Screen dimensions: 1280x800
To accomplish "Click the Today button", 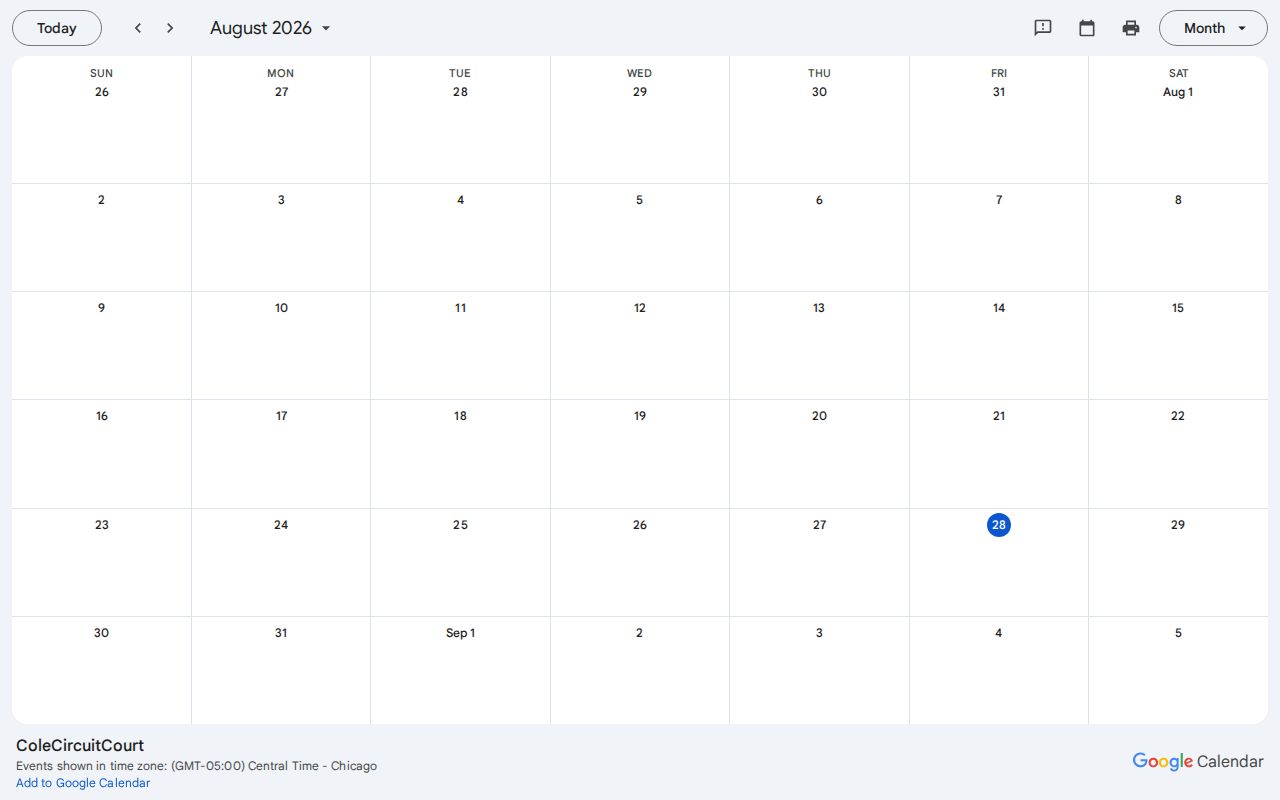I will [x=57, y=28].
